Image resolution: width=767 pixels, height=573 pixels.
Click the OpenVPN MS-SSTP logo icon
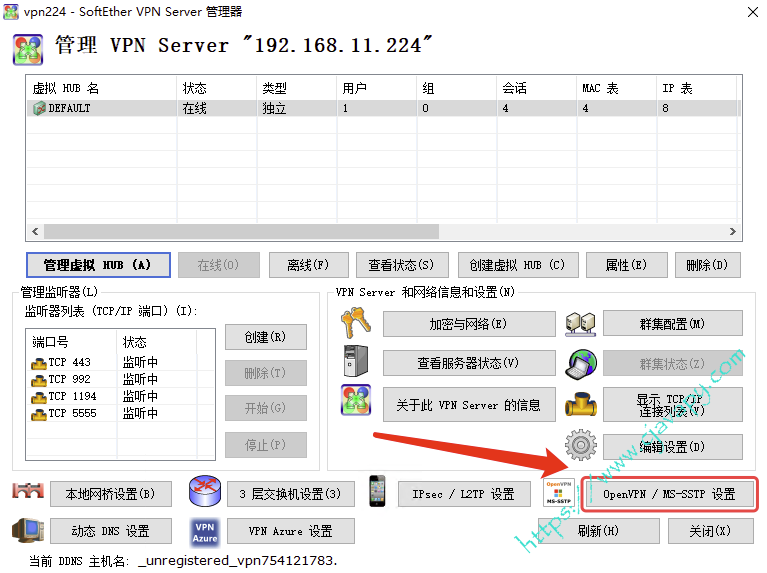(558, 493)
